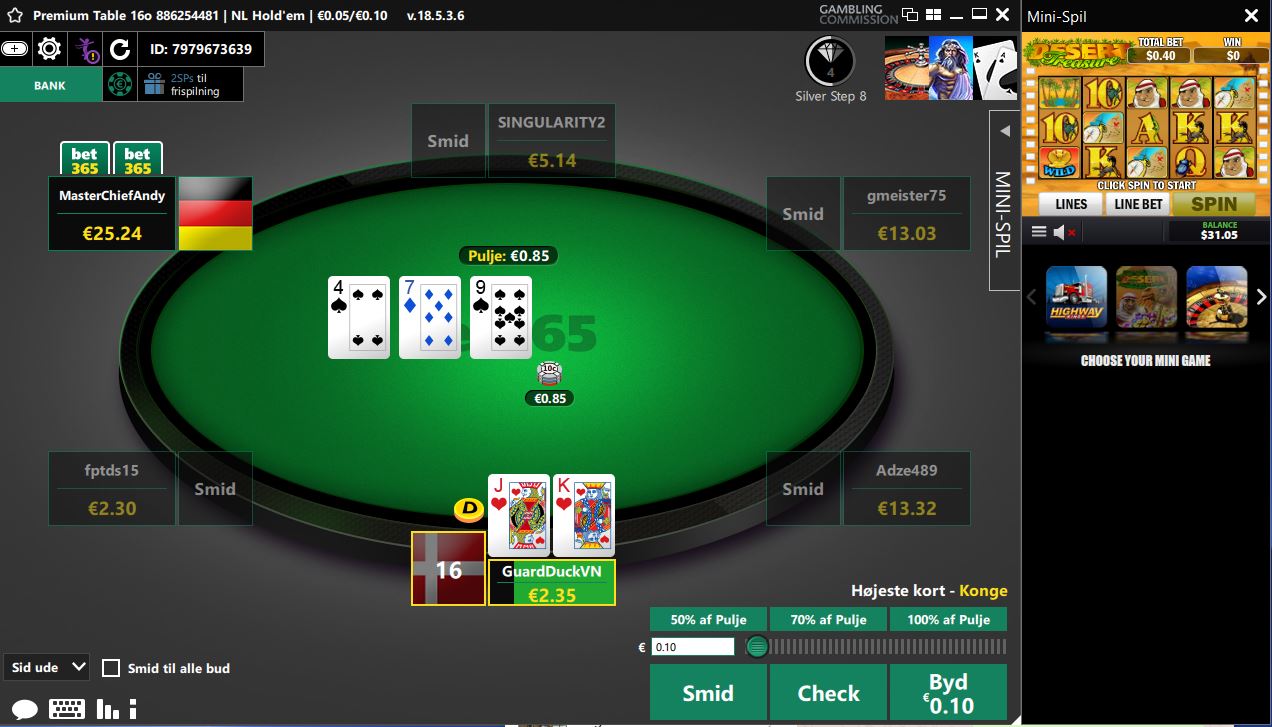Screen dimensions: 1272x727
Task: Show the statistics bar chart icon
Action: 107,709
